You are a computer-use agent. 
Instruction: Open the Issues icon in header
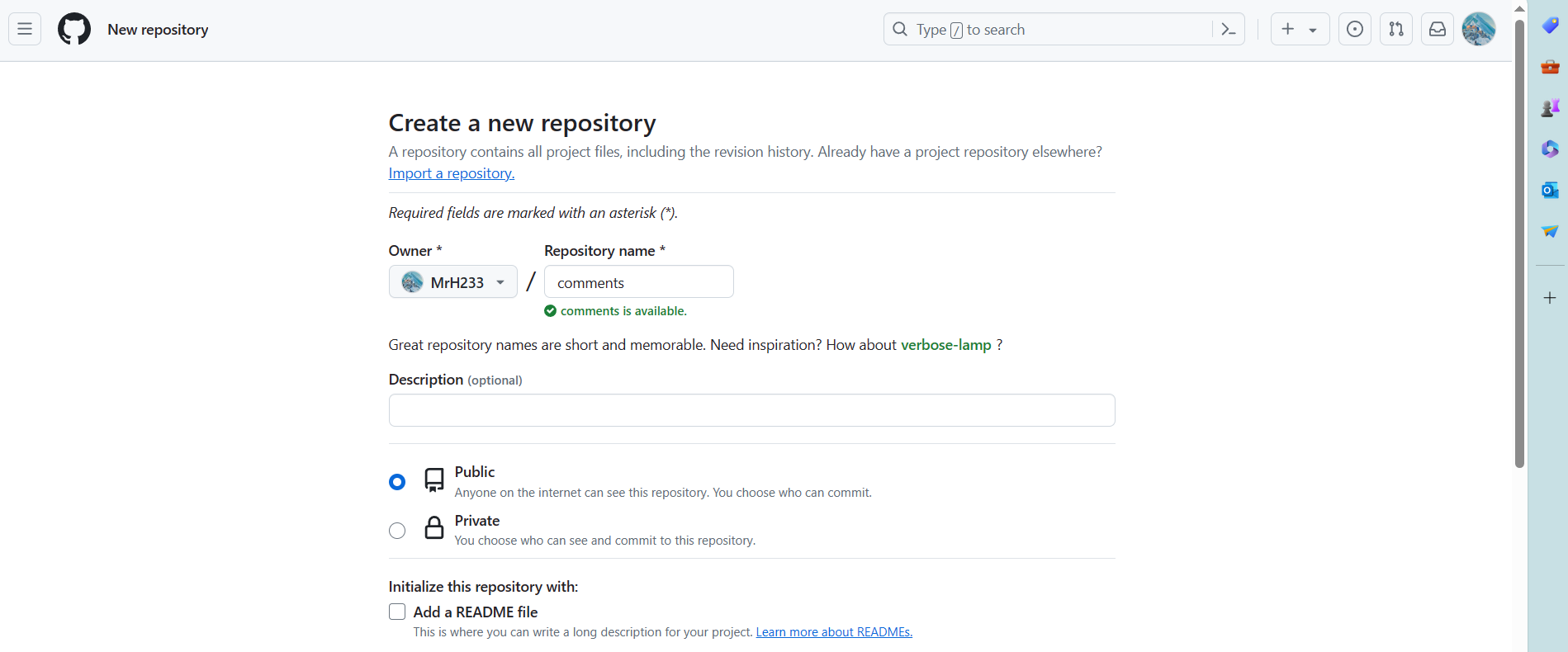point(1355,30)
